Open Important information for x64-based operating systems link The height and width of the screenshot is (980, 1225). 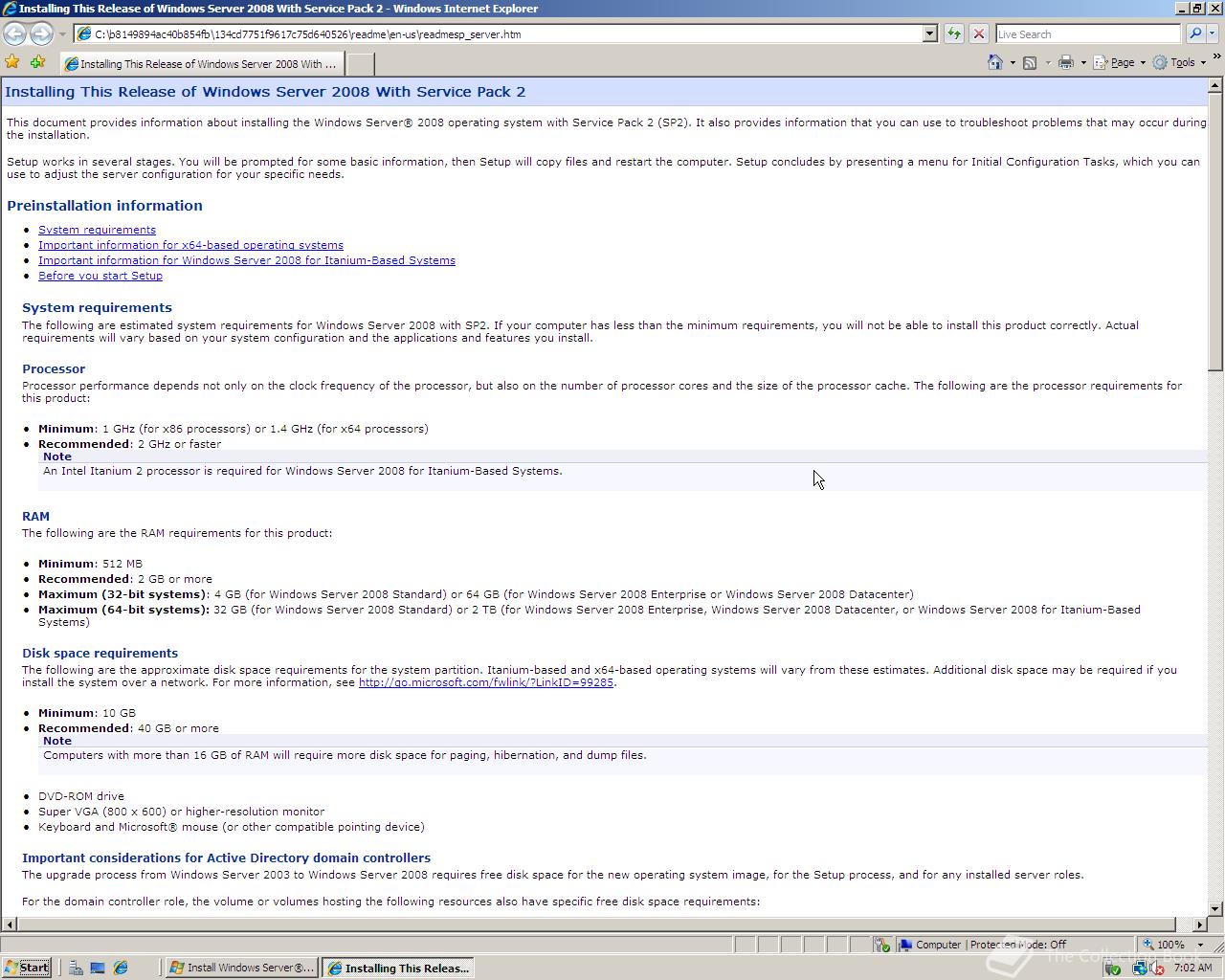[190, 245]
